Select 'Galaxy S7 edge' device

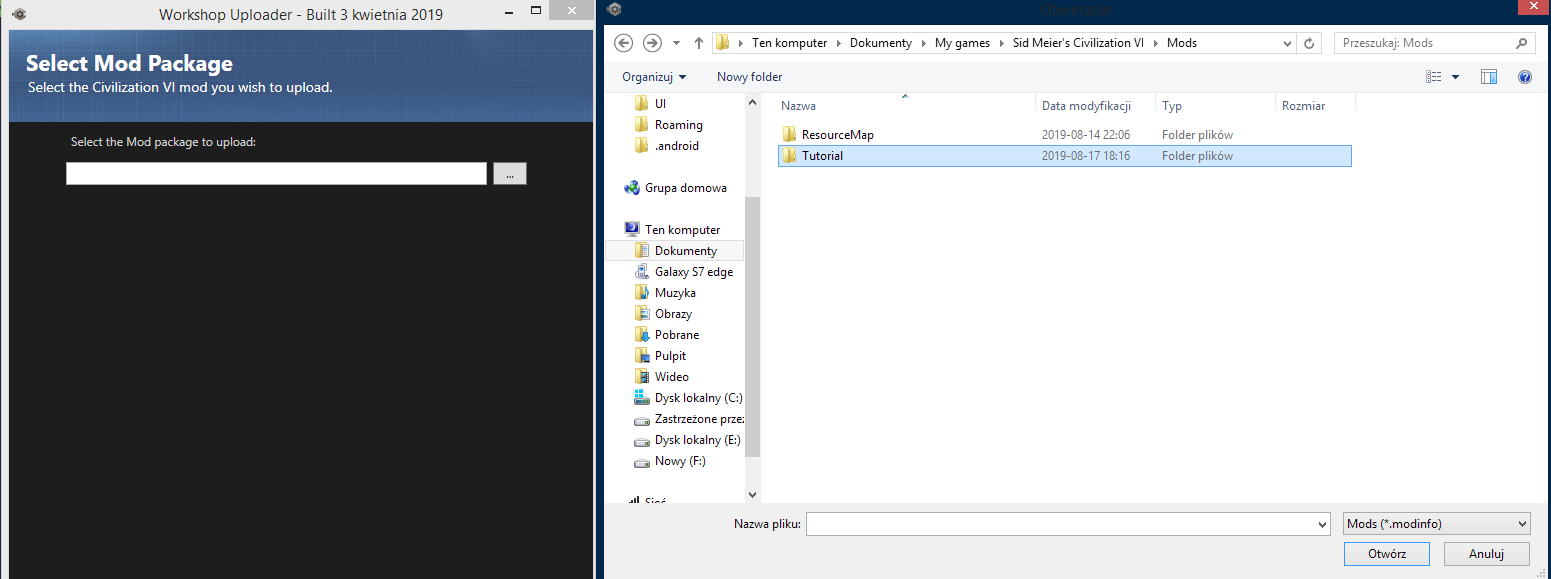(693, 272)
